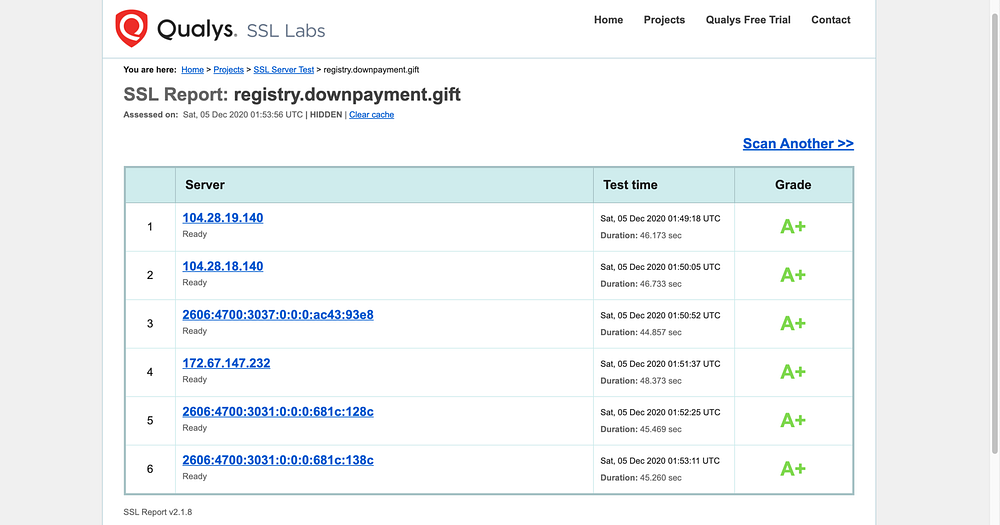This screenshot has width=1000, height=525.
Task: Open server 2606:4700:3031:0:0:0:681c:128c report
Action: [x=278, y=411]
